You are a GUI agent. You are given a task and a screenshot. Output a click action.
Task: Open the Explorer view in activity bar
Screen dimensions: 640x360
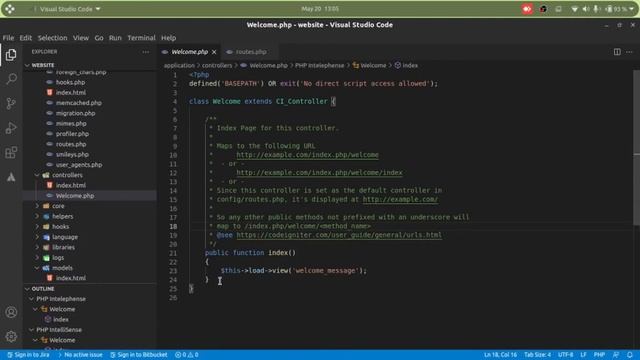[11, 55]
